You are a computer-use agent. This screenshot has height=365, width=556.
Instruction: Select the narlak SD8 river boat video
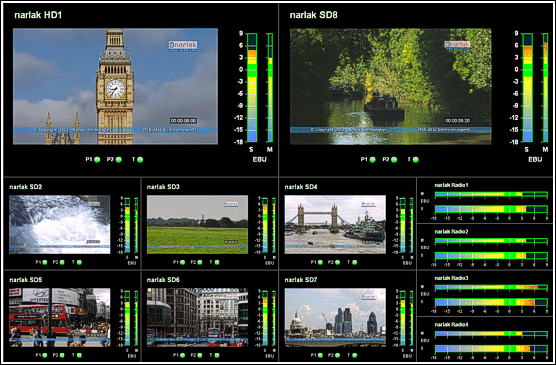pos(391,86)
